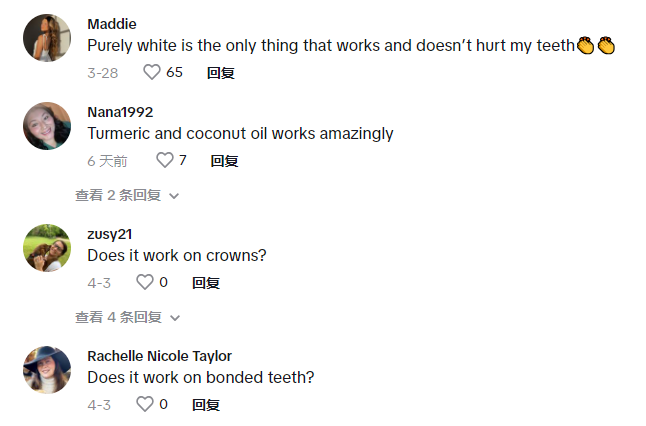
Task: Click the chevron beside 查看 2 条回复
Action: (174, 196)
